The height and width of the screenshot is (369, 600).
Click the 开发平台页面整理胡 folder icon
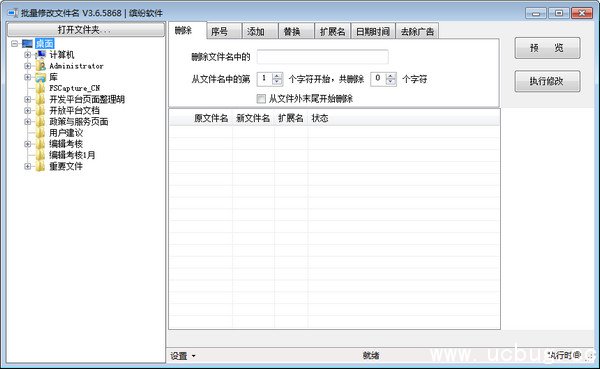(41, 100)
